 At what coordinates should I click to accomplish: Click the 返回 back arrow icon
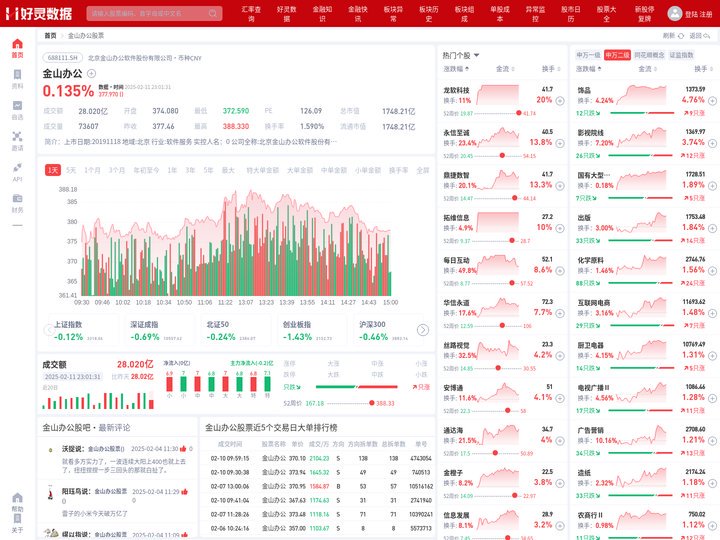[707, 35]
